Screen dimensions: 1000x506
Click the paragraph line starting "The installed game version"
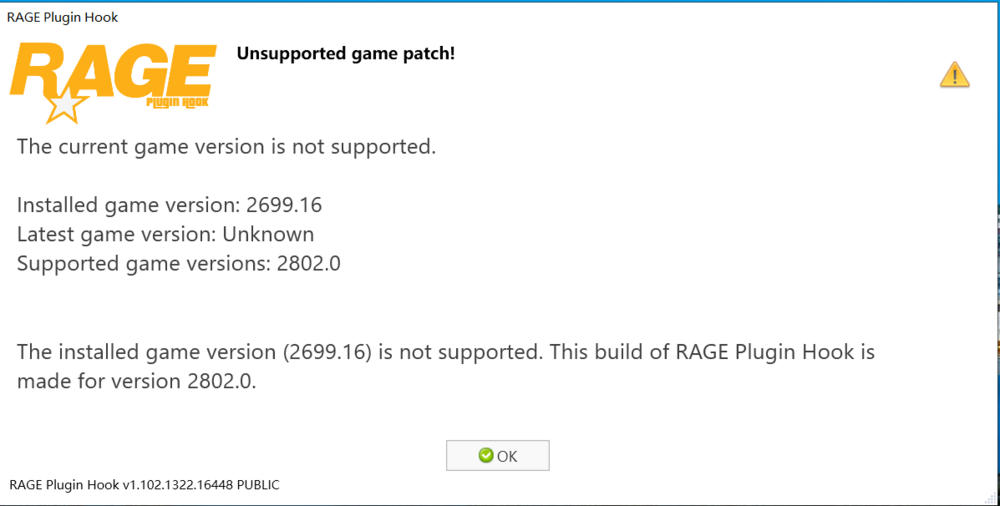pyautogui.click(x=446, y=352)
